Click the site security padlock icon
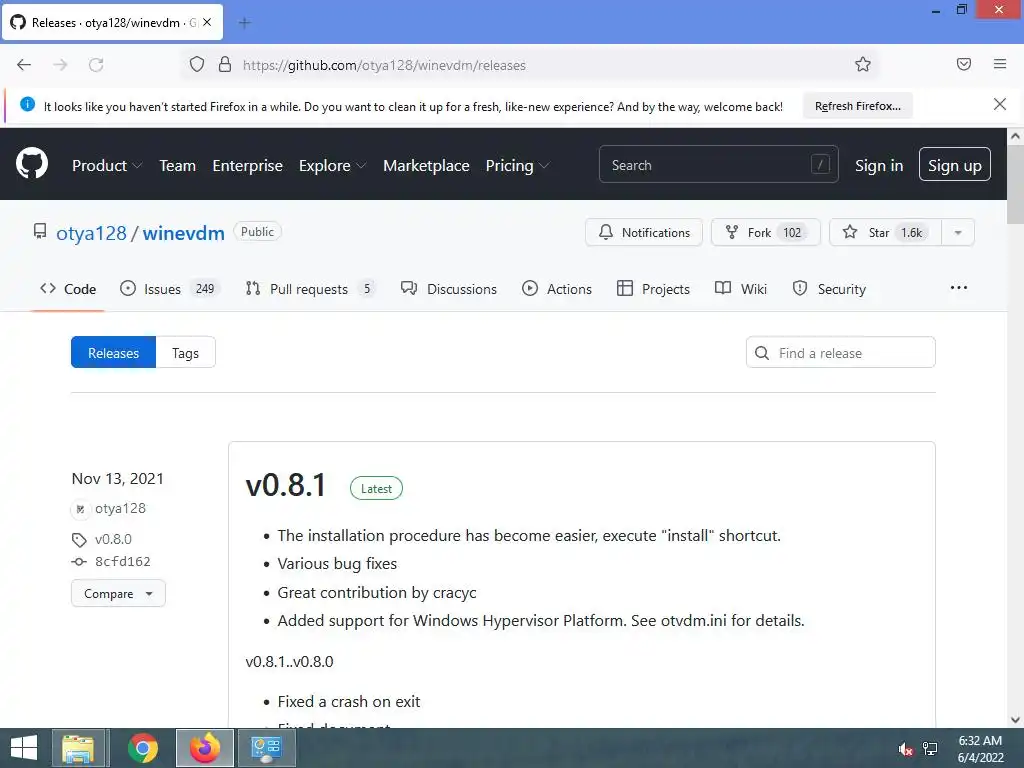This screenshot has height=768, width=1024. (x=225, y=65)
